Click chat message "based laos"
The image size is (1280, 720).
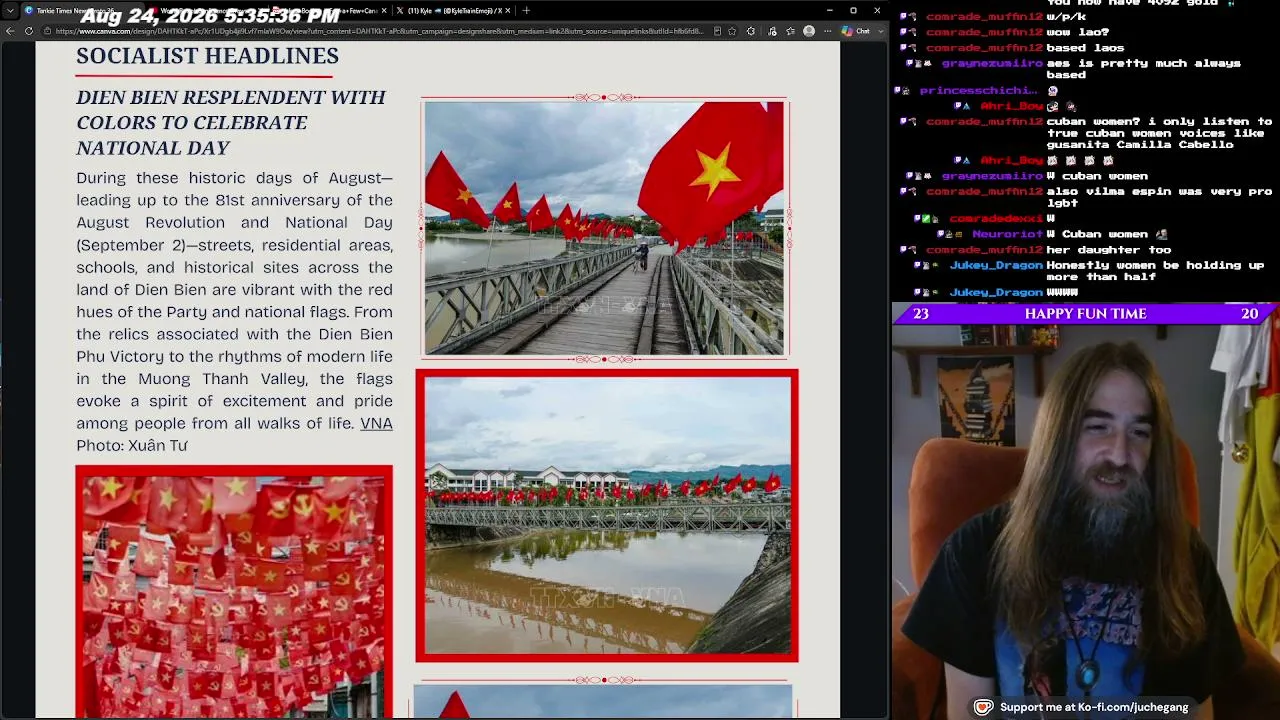click(1085, 48)
